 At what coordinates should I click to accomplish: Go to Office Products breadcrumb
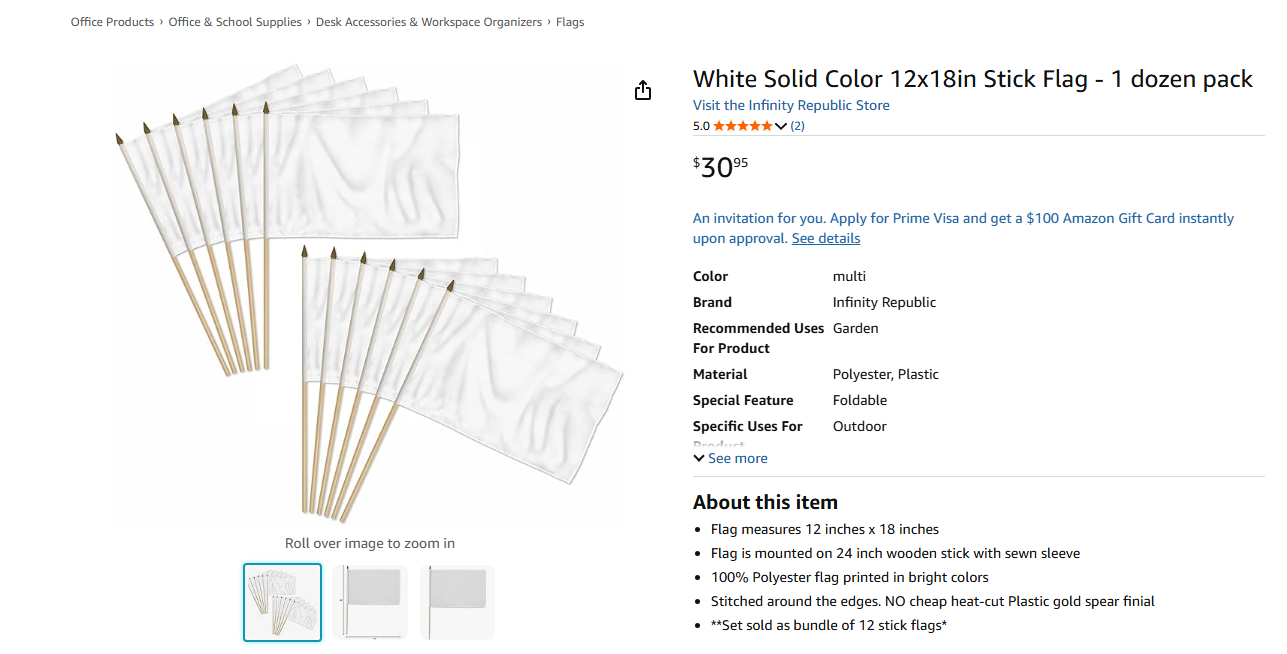click(x=112, y=22)
